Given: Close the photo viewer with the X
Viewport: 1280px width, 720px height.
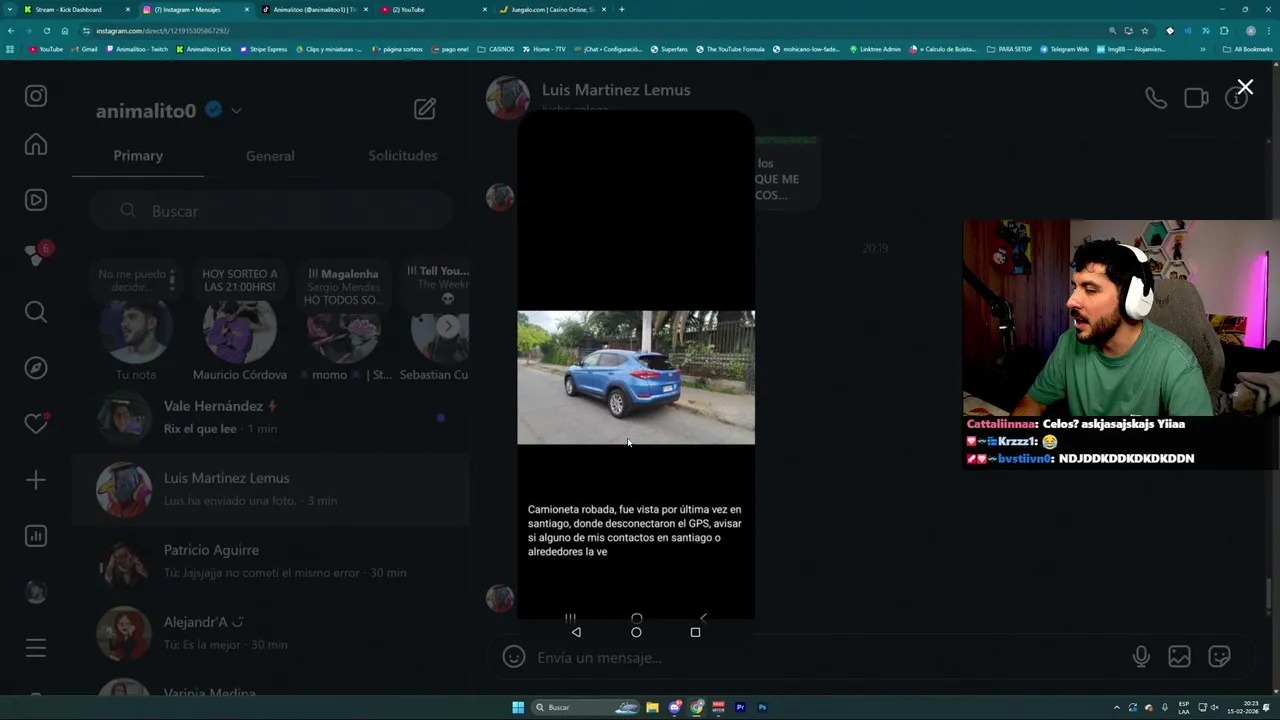Looking at the screenshot, I should point(1245,88).
